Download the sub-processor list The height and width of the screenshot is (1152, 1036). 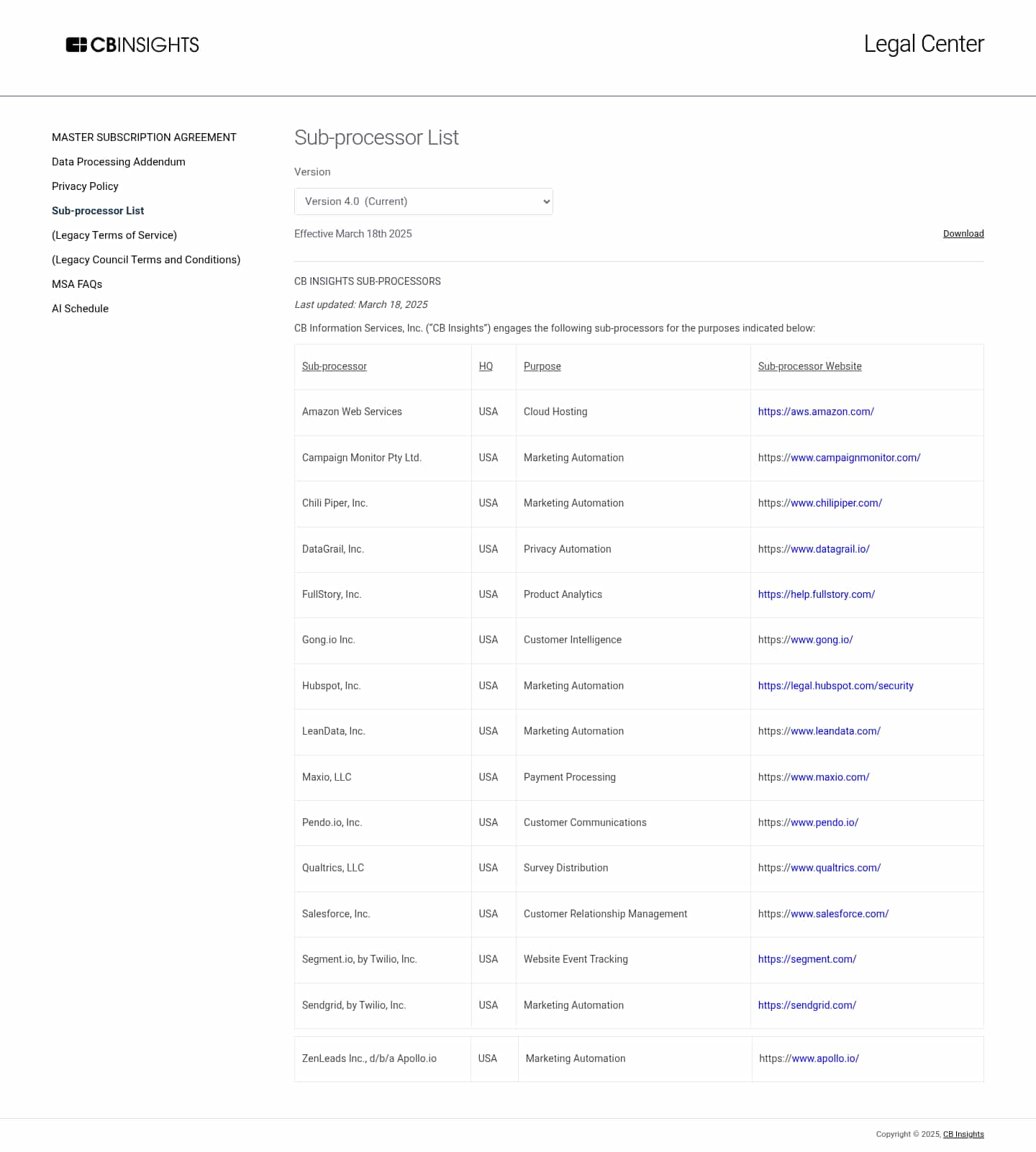(963, 234)
